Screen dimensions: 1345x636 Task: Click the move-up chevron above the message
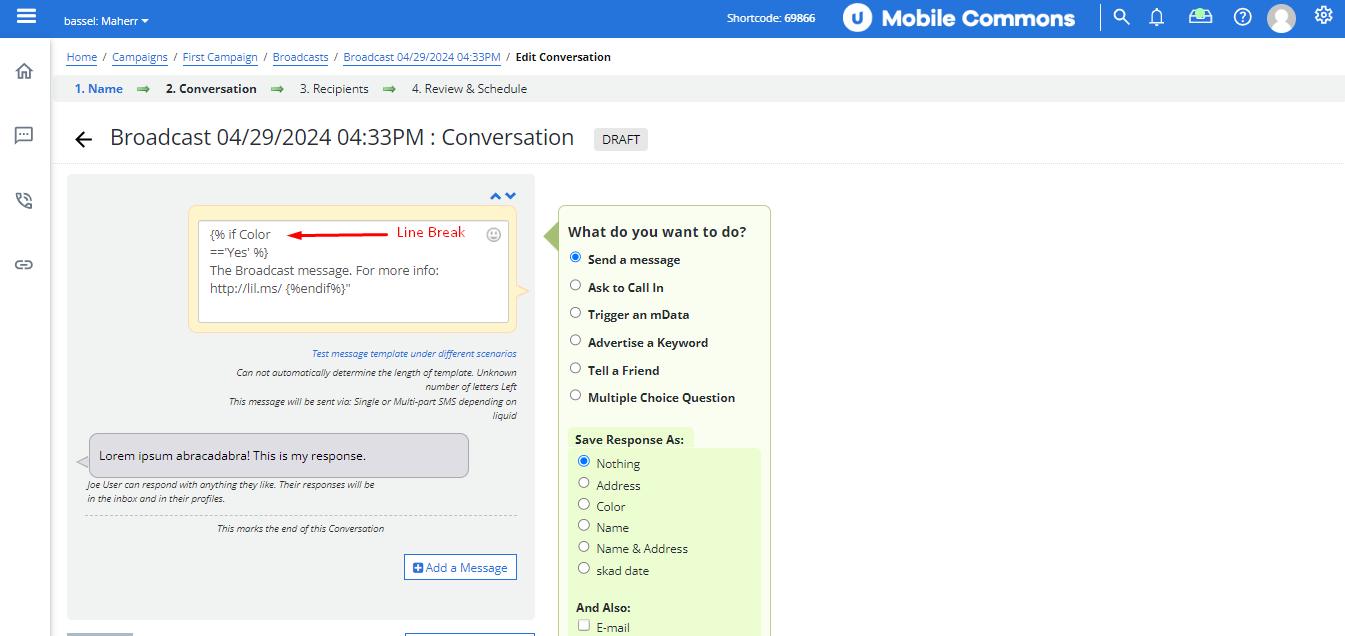pyautogui.click(x=495, y=196)
